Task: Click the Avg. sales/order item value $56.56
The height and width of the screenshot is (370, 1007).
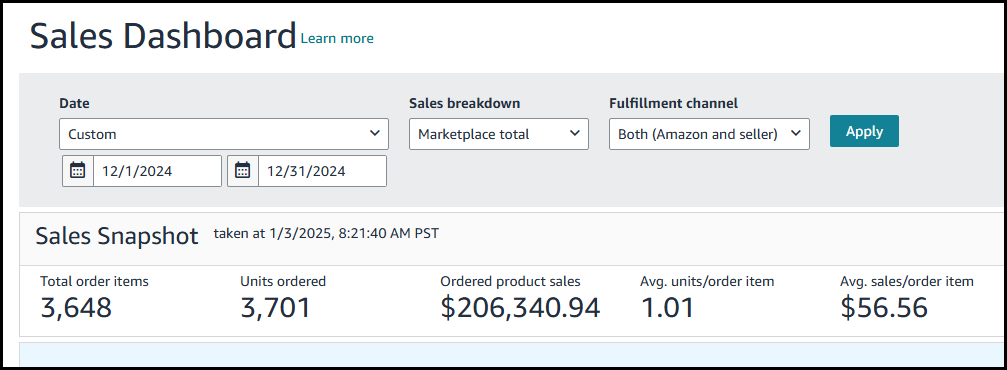Action: click(x=884, y=308)
